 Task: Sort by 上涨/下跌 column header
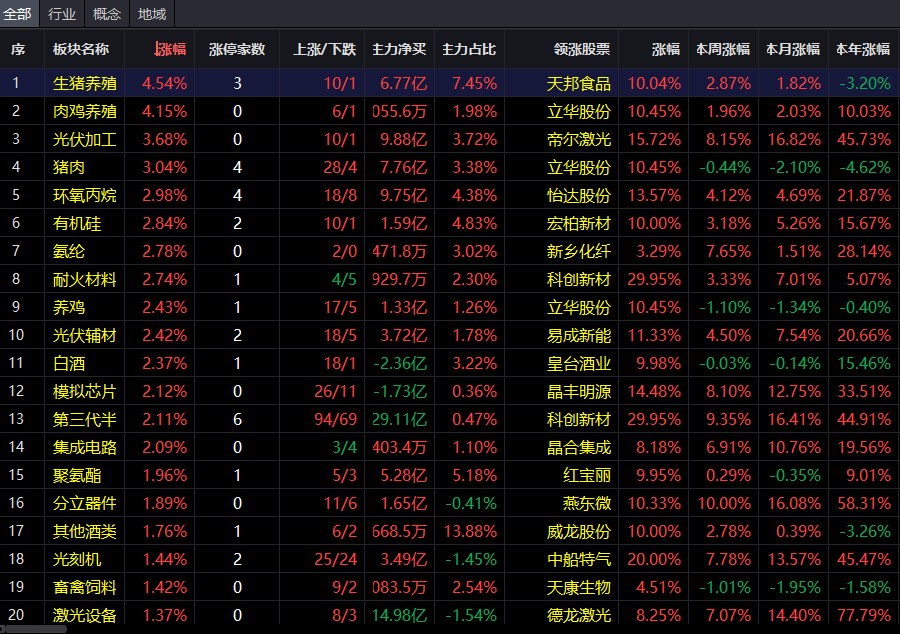(x=325, y=49)
